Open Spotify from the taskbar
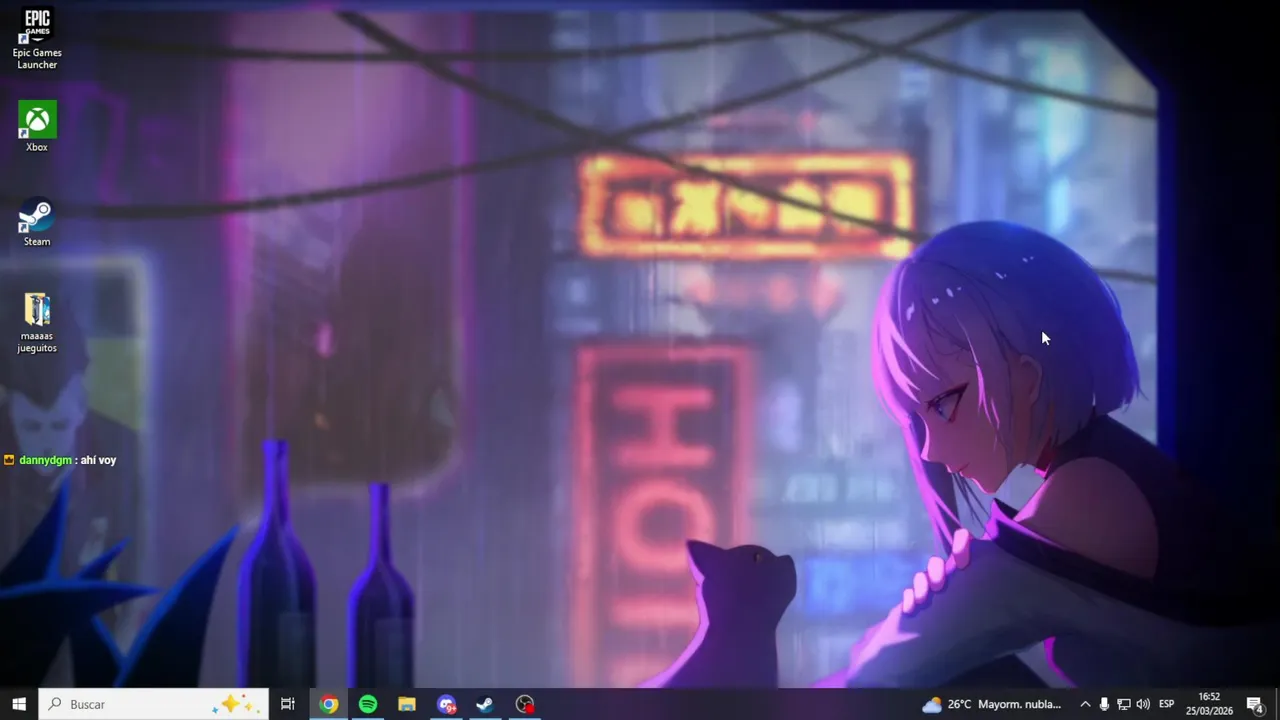1280x720 pixels. [368, 704]
